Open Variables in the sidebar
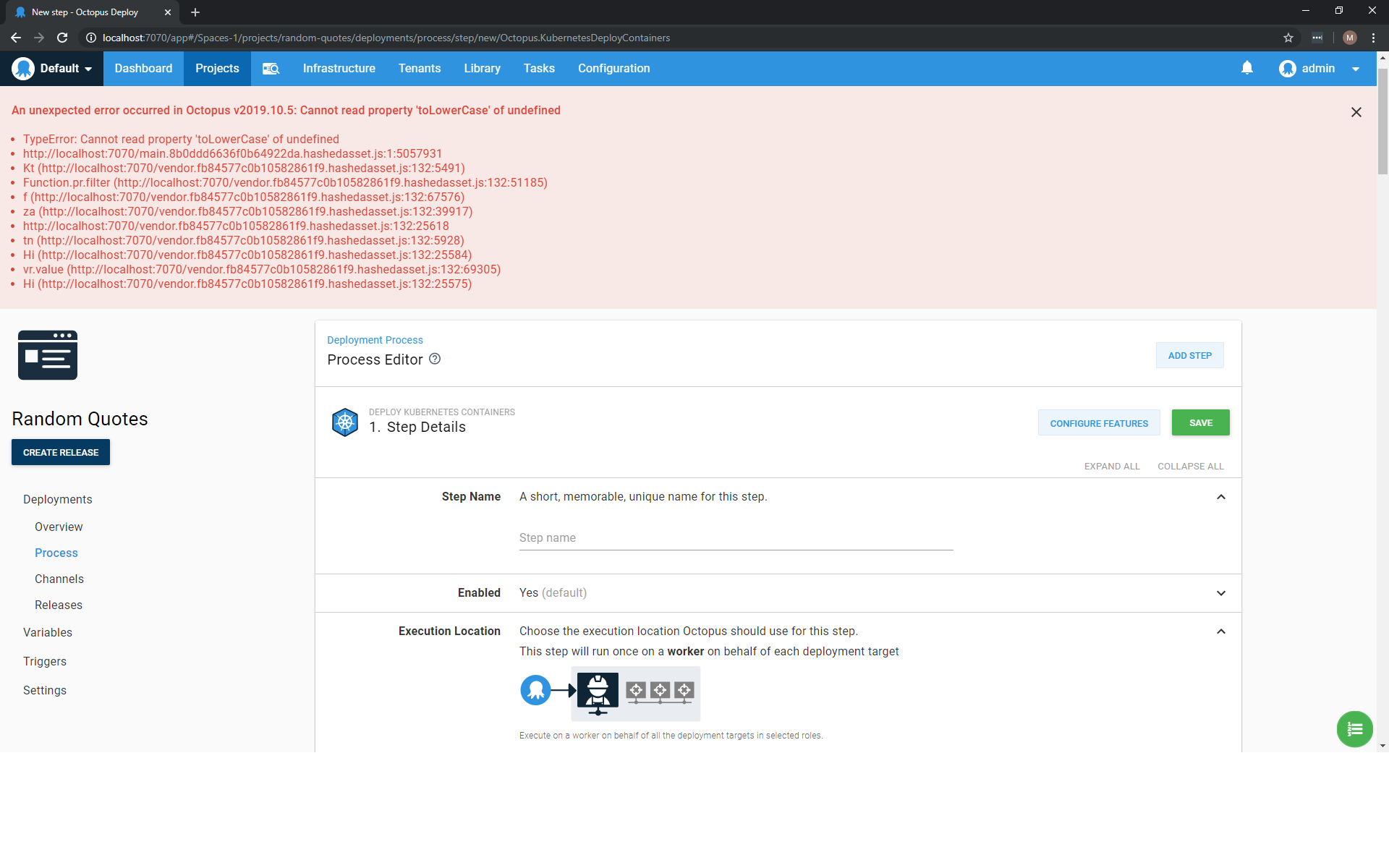 pos(48,632)
